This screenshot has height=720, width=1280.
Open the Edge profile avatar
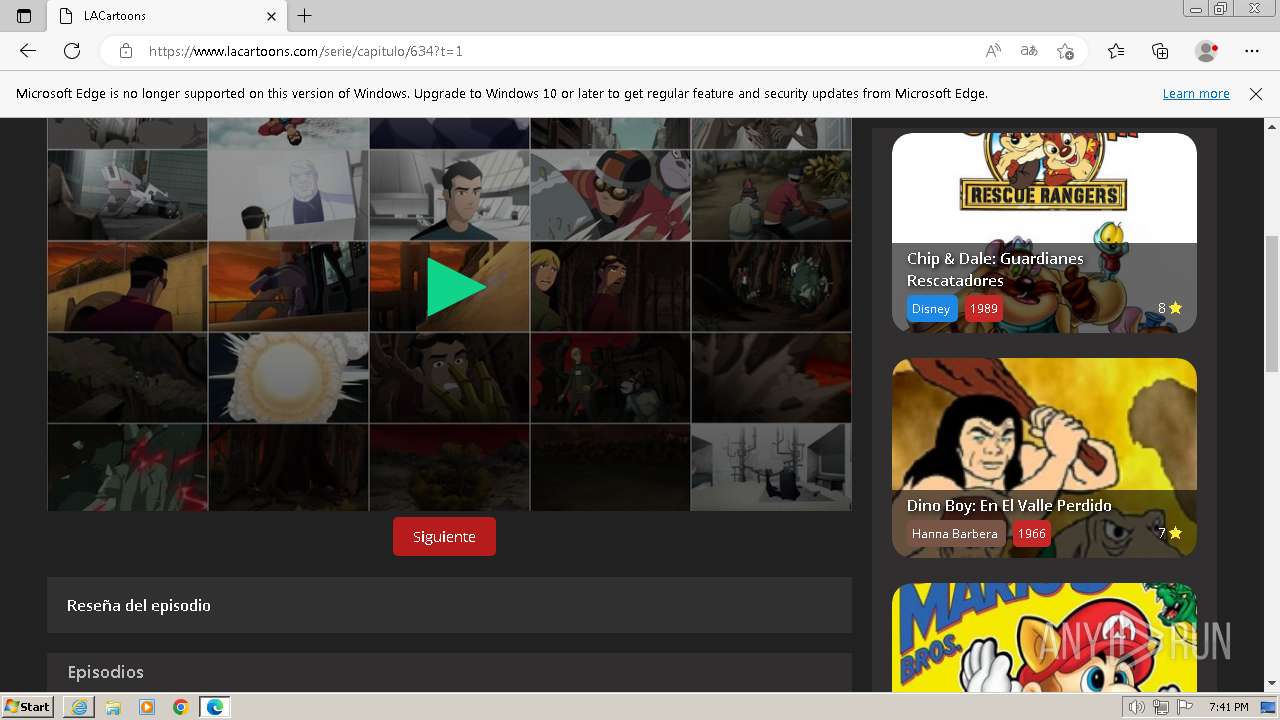click(x=1207, y=51)
